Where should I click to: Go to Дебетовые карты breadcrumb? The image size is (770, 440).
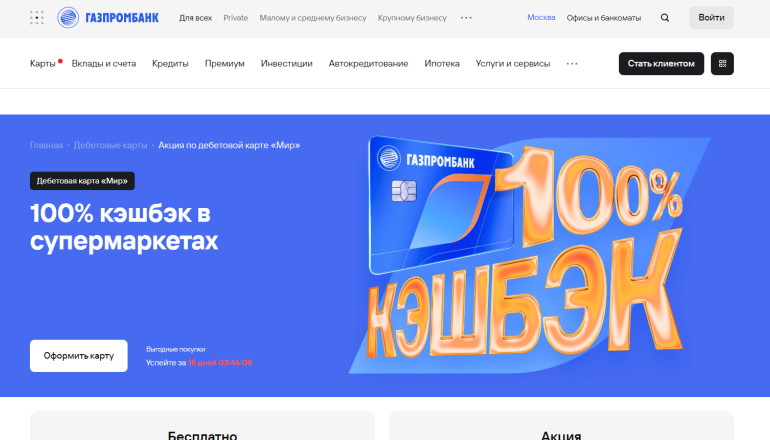click(x=110, y=145)
